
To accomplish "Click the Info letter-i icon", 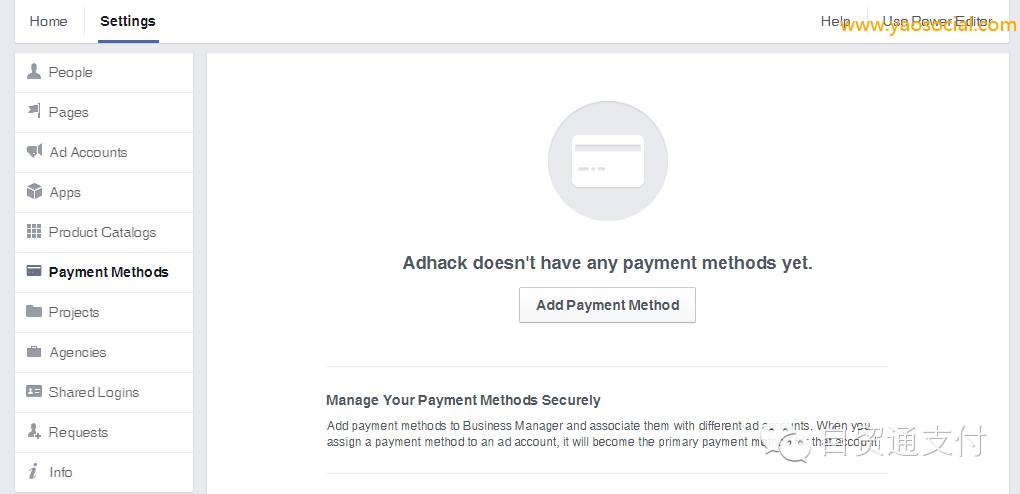I will coord(33,471).
